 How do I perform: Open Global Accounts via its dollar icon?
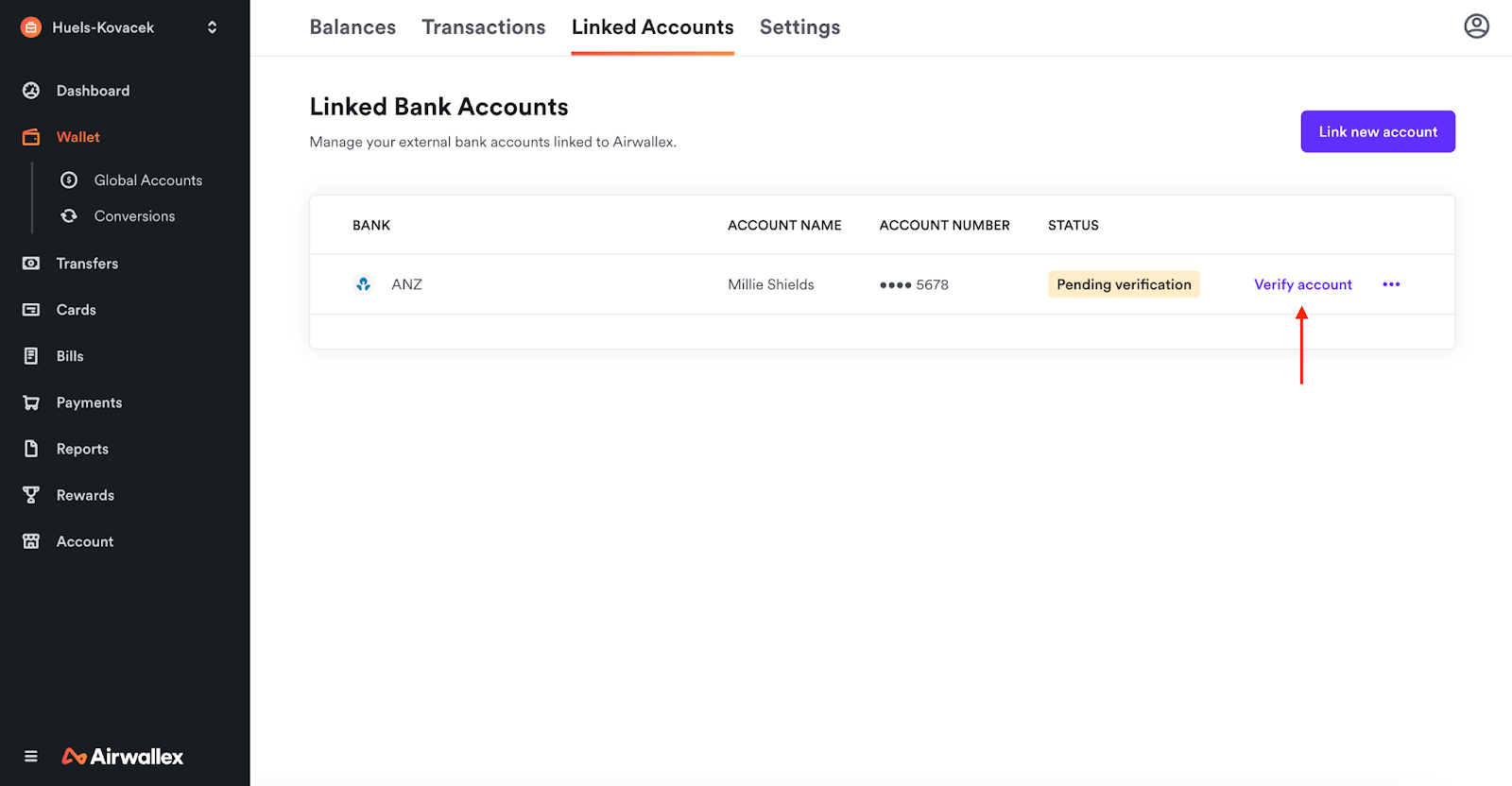point(69,180)
